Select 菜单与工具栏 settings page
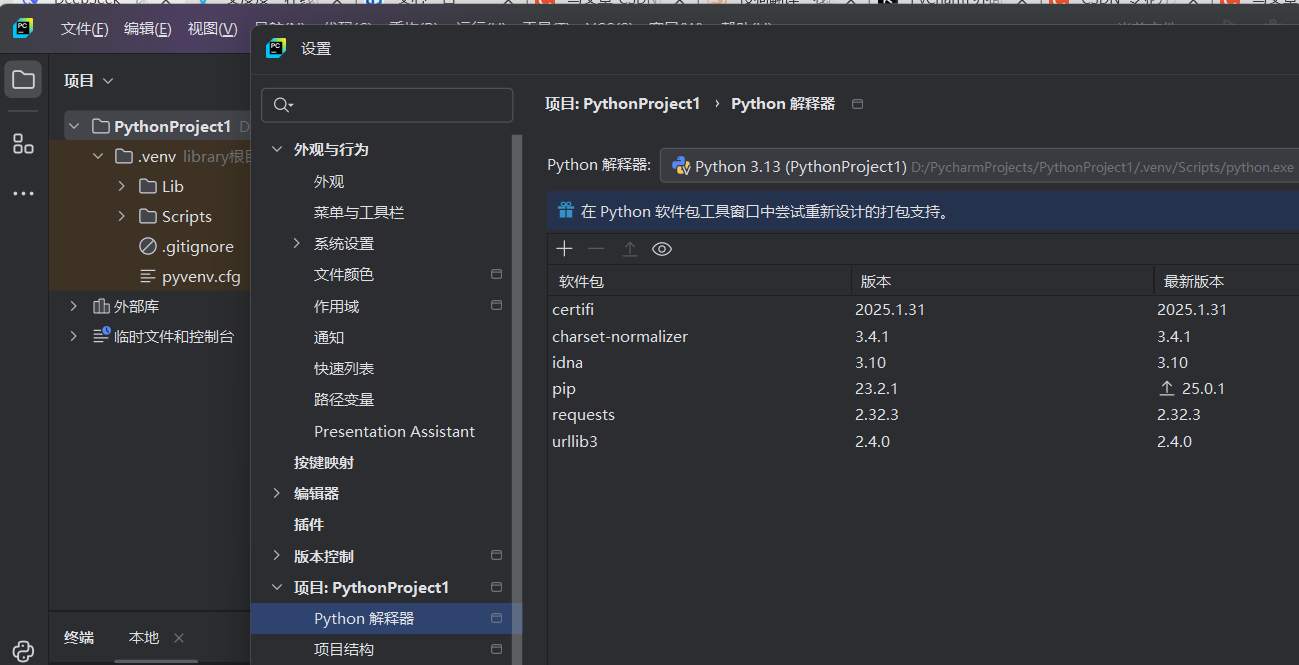1299x665 pixels. point(358,212)
